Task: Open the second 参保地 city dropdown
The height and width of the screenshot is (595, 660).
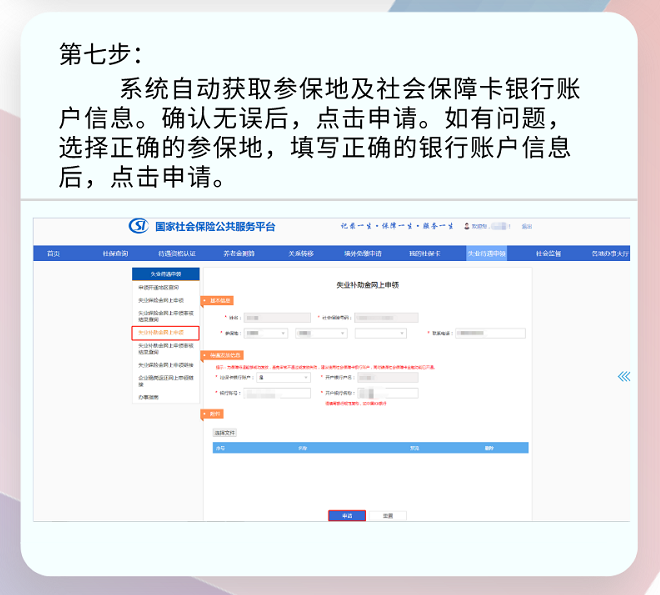Action: (321, 333)
